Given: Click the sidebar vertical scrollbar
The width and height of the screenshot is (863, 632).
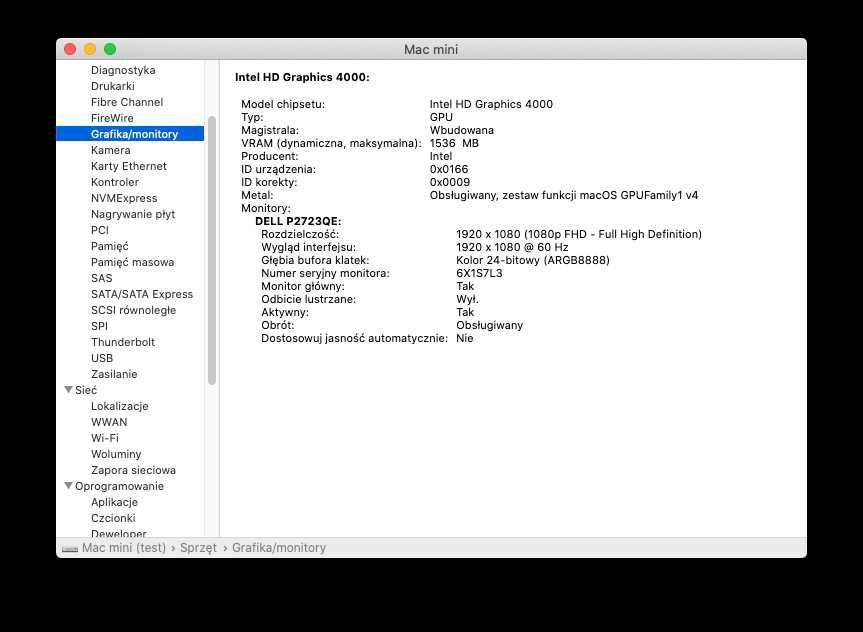Looking at the screenshot, I should 212,250.
